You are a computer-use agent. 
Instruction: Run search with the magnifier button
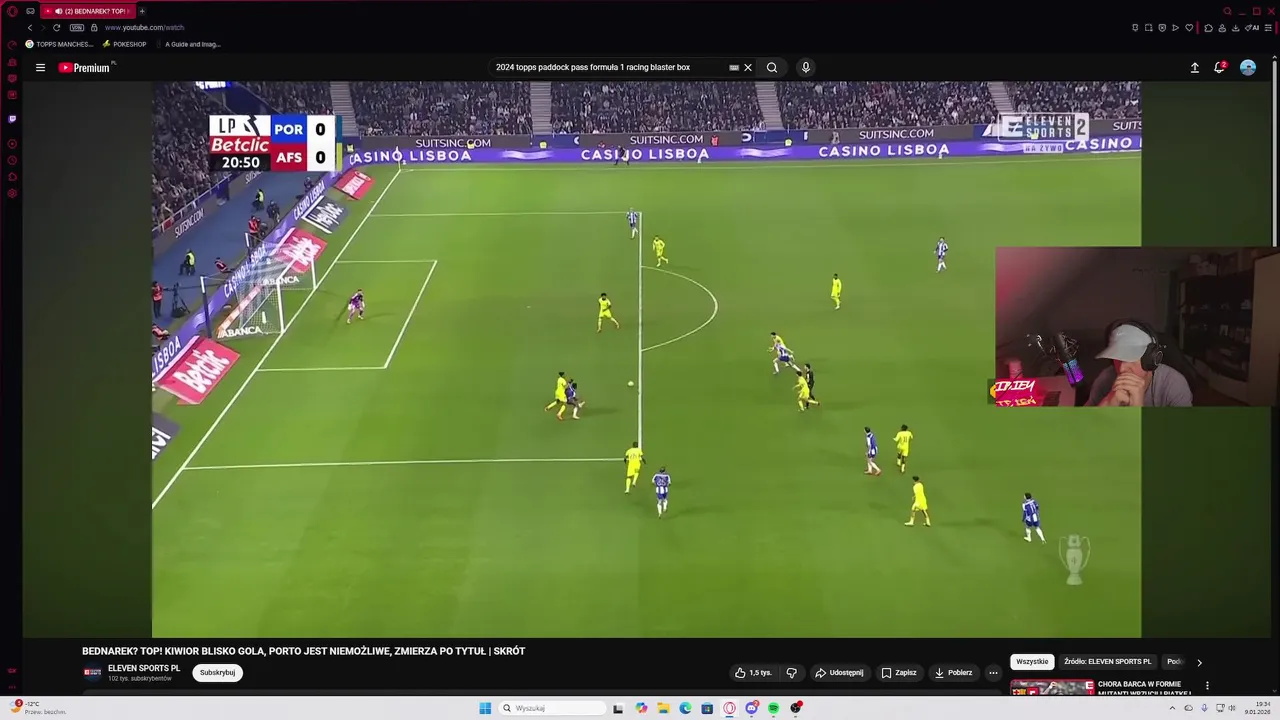point(772,68)
